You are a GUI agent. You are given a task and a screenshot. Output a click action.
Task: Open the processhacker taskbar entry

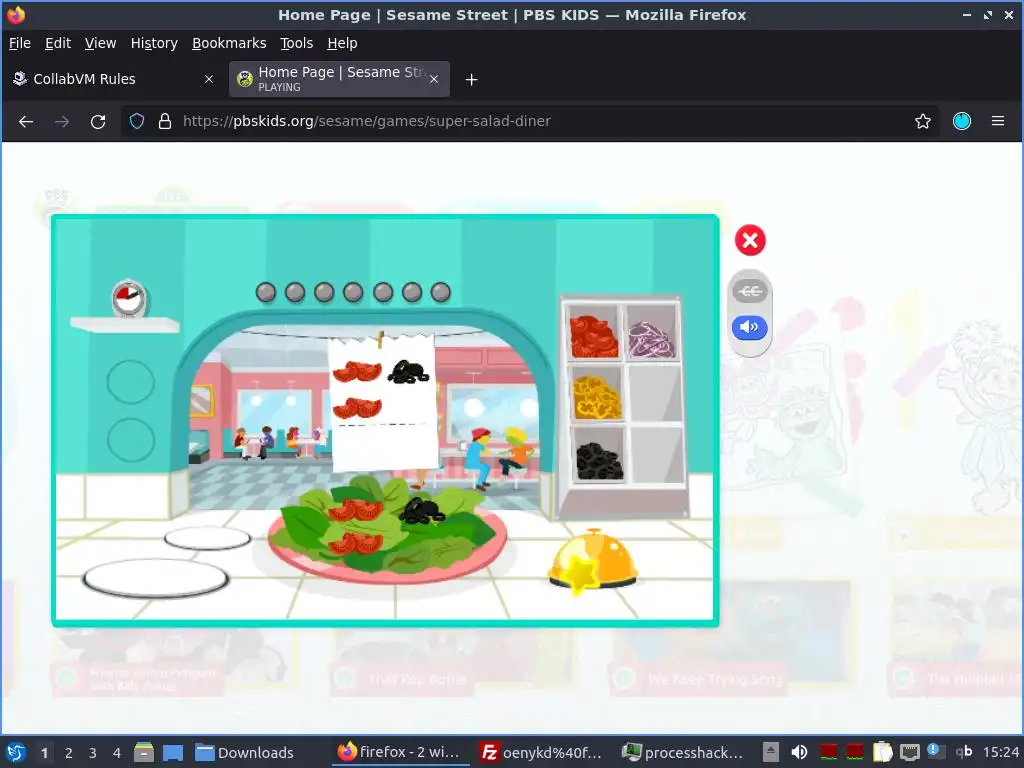tap(682, 752)
